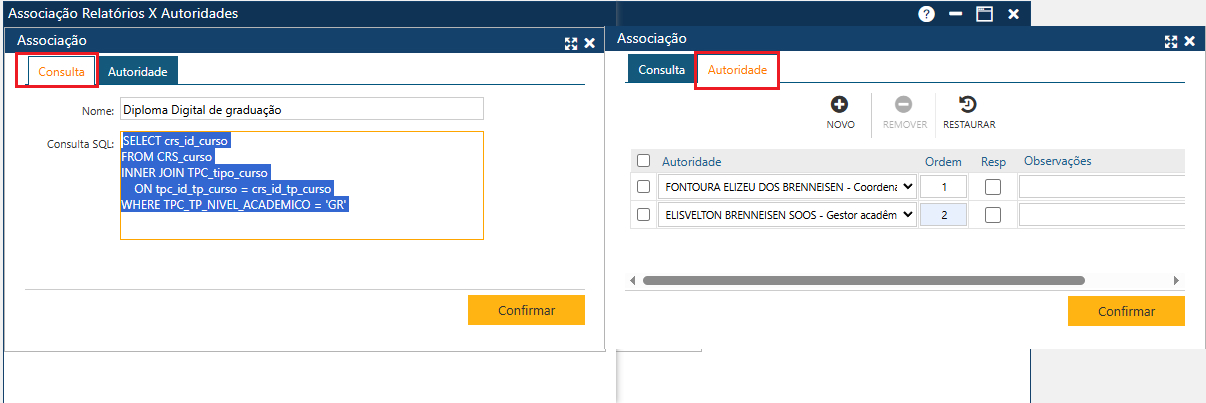Switch to the Consulta tab beside the highlighted Autoridade tab
This screenshot has width=1206, height=403.
(x=661, y=70)
